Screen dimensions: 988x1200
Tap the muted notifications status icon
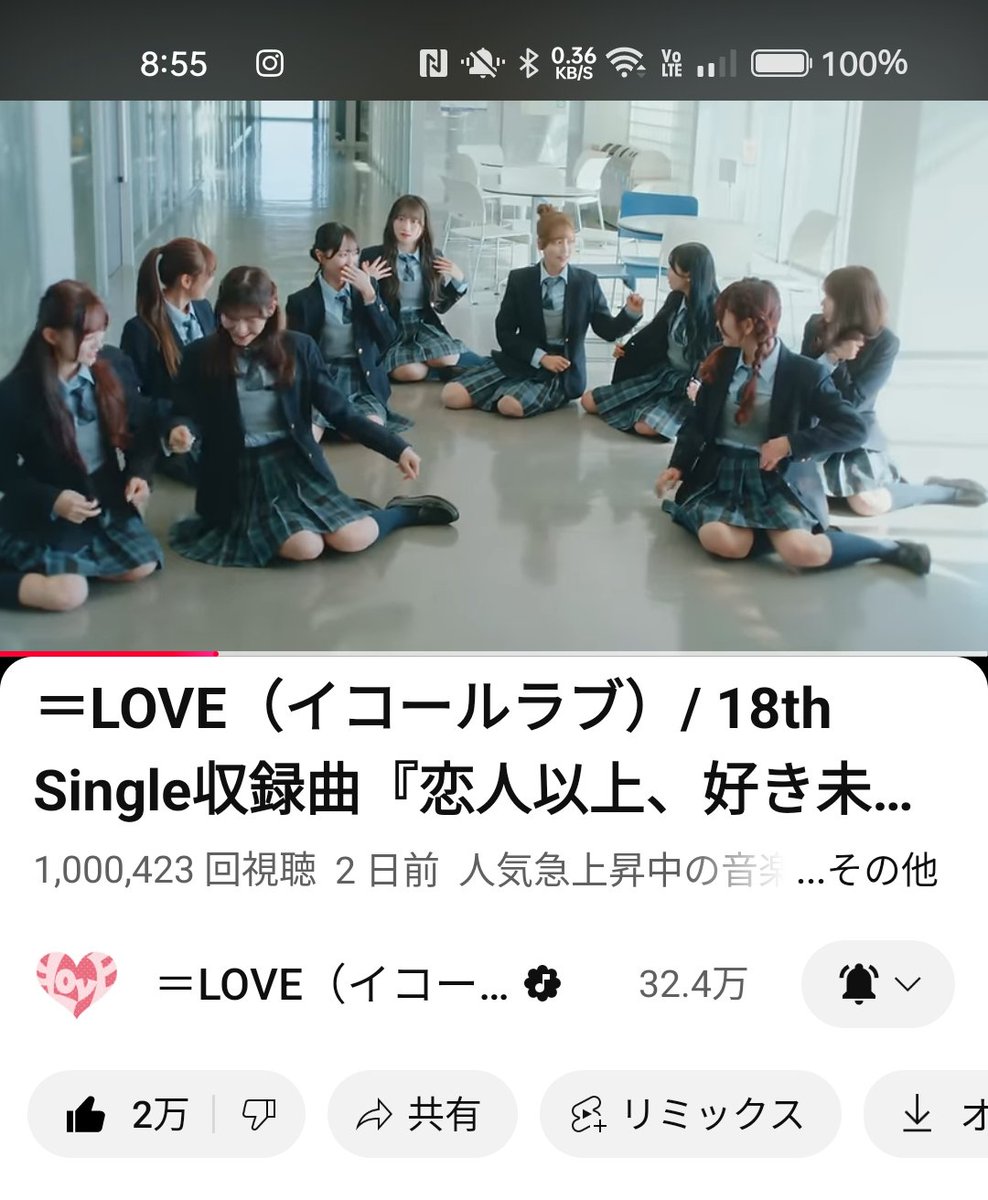coord(482,64)
